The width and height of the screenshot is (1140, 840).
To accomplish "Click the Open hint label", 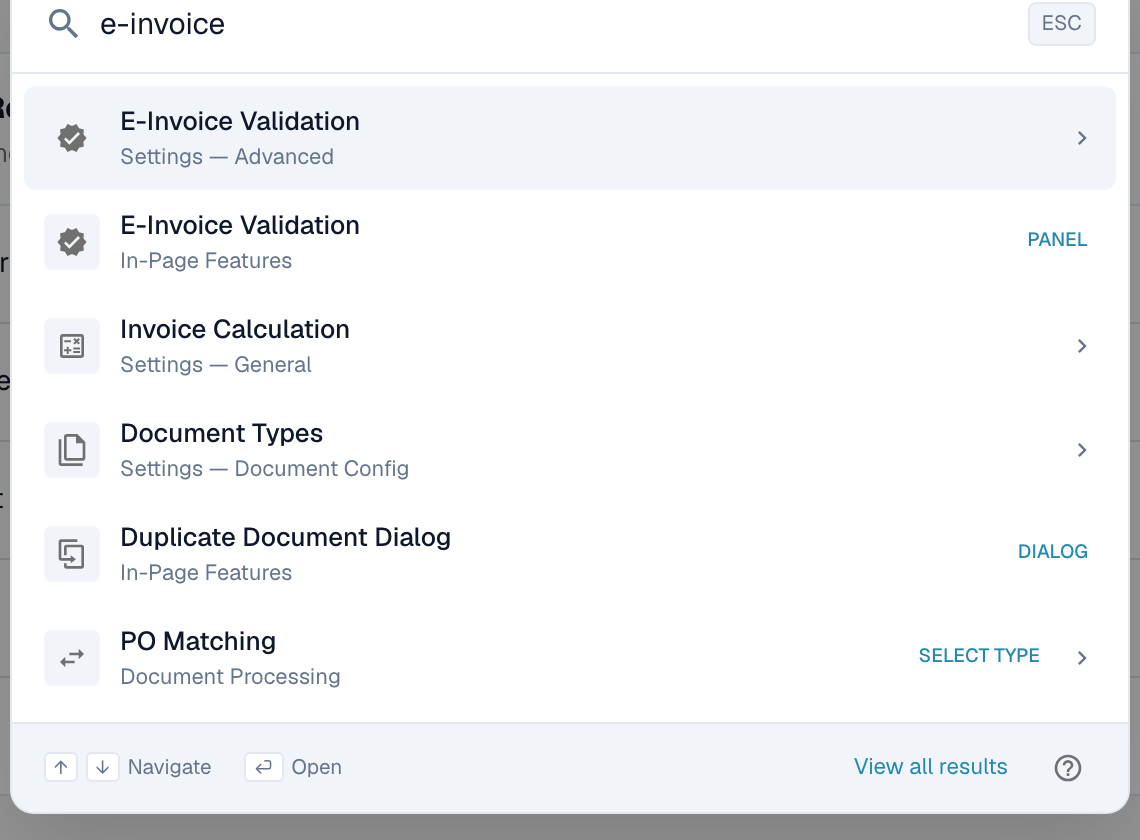I will click(316, 767).
